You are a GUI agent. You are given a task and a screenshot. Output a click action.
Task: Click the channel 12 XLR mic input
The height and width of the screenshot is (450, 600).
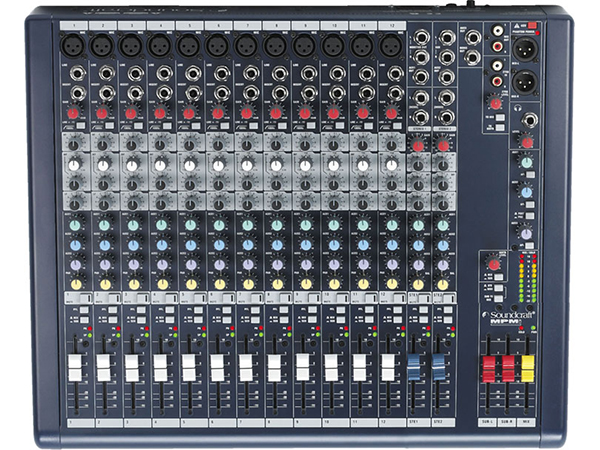[390, 46]
